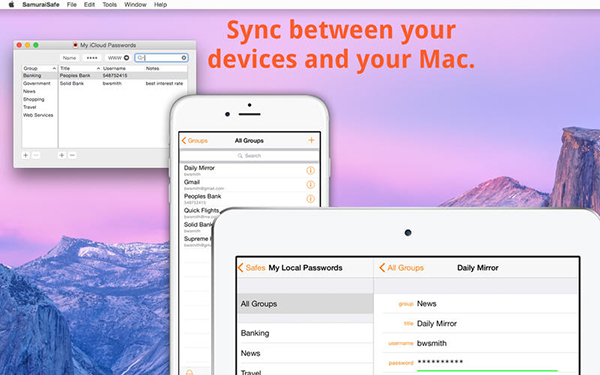Open the Help menu
This screenshot has height=375, width=600.
point(160,5)
